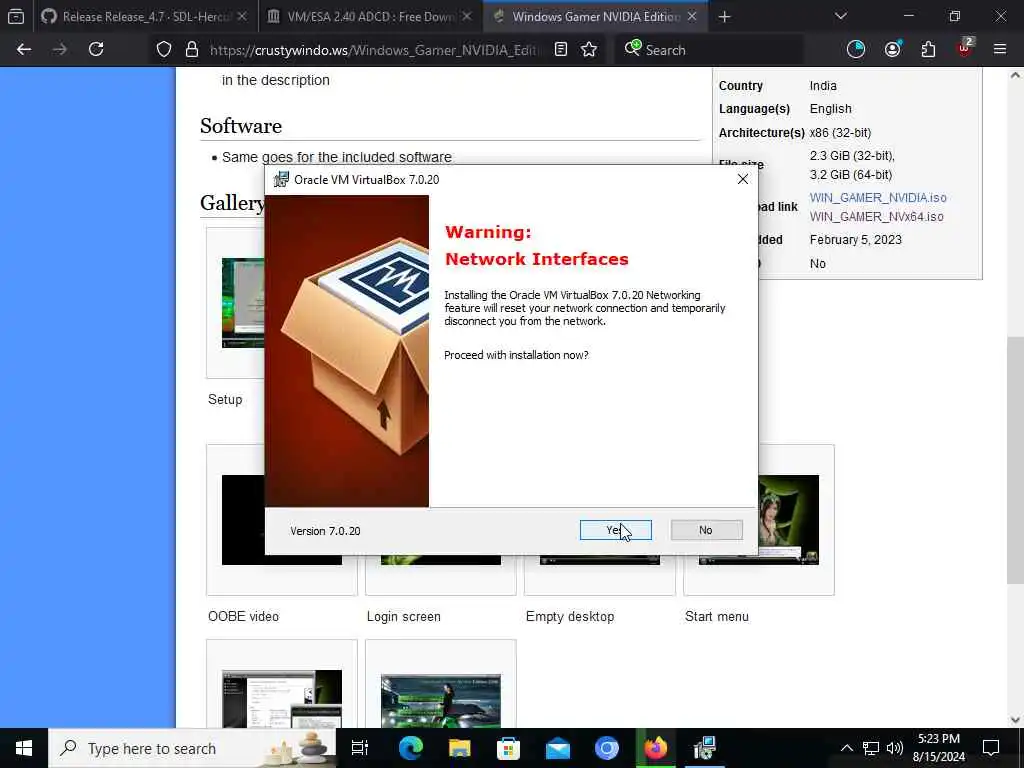Expand the list all tabs dropdown

click(840, 16)
